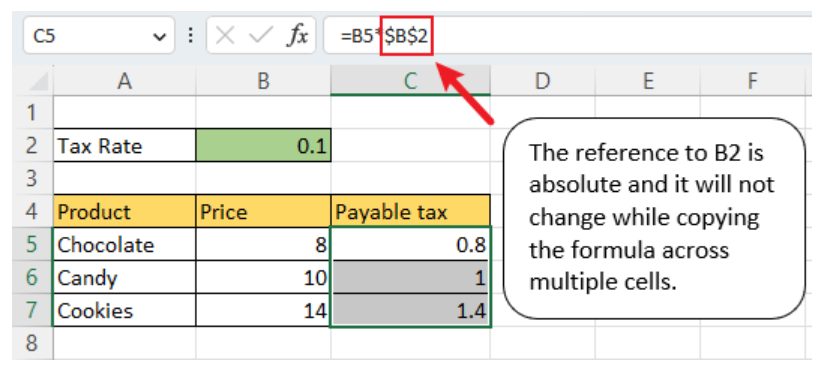Click the Enter checkmark formula icon

(260, 36)
